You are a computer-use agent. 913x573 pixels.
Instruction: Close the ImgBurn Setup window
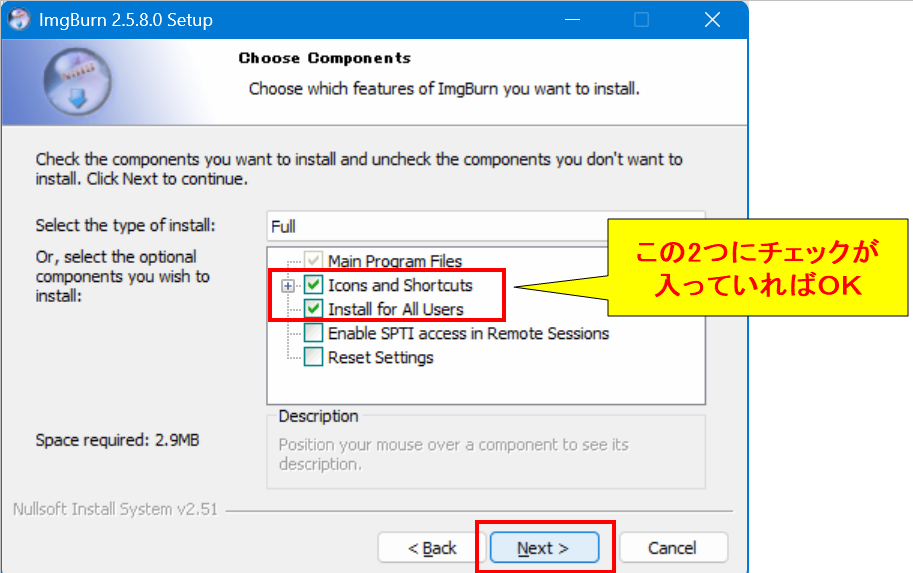tap(712, 20)
